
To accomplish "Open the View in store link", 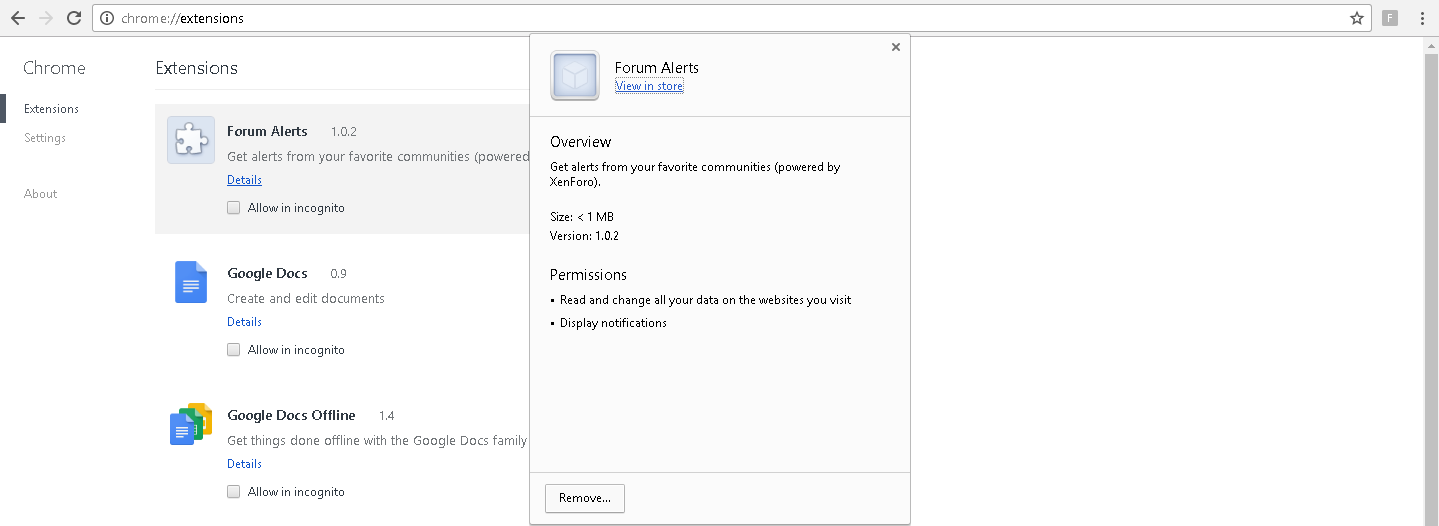I will 649,86.
